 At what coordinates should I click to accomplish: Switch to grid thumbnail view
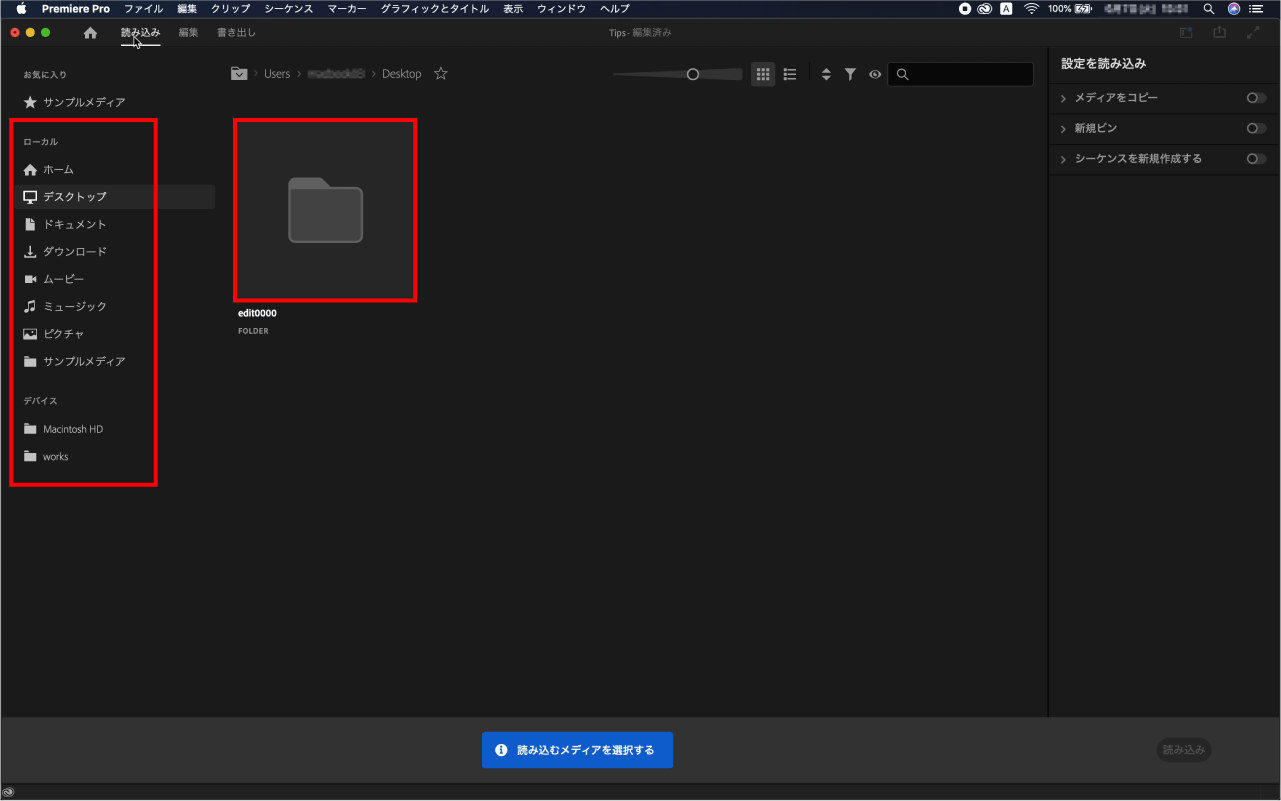763,74
